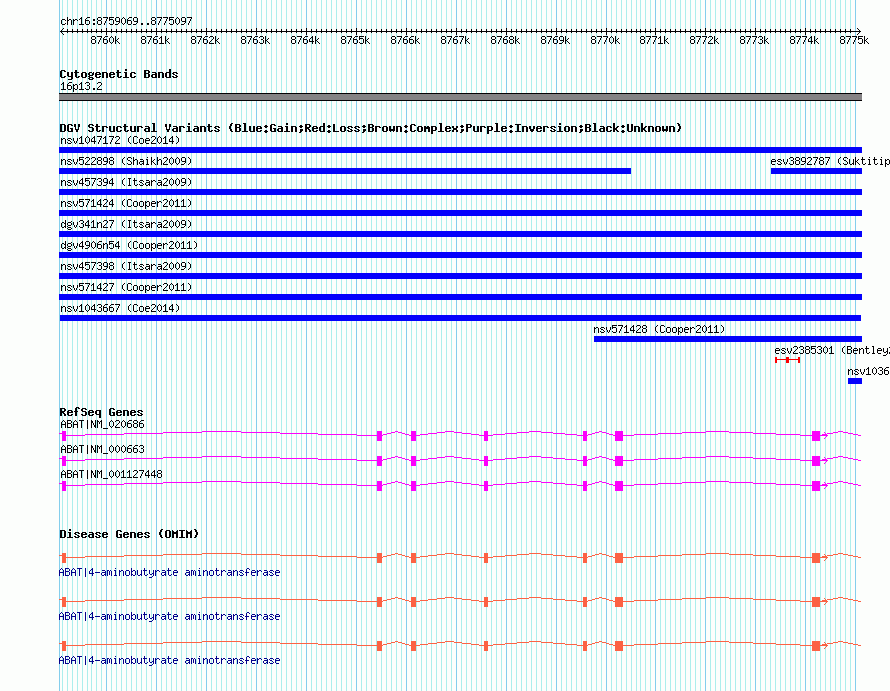
Task: Open variant label nsv571427 (Cooper2011)
Action: click(x=126, y=287)
